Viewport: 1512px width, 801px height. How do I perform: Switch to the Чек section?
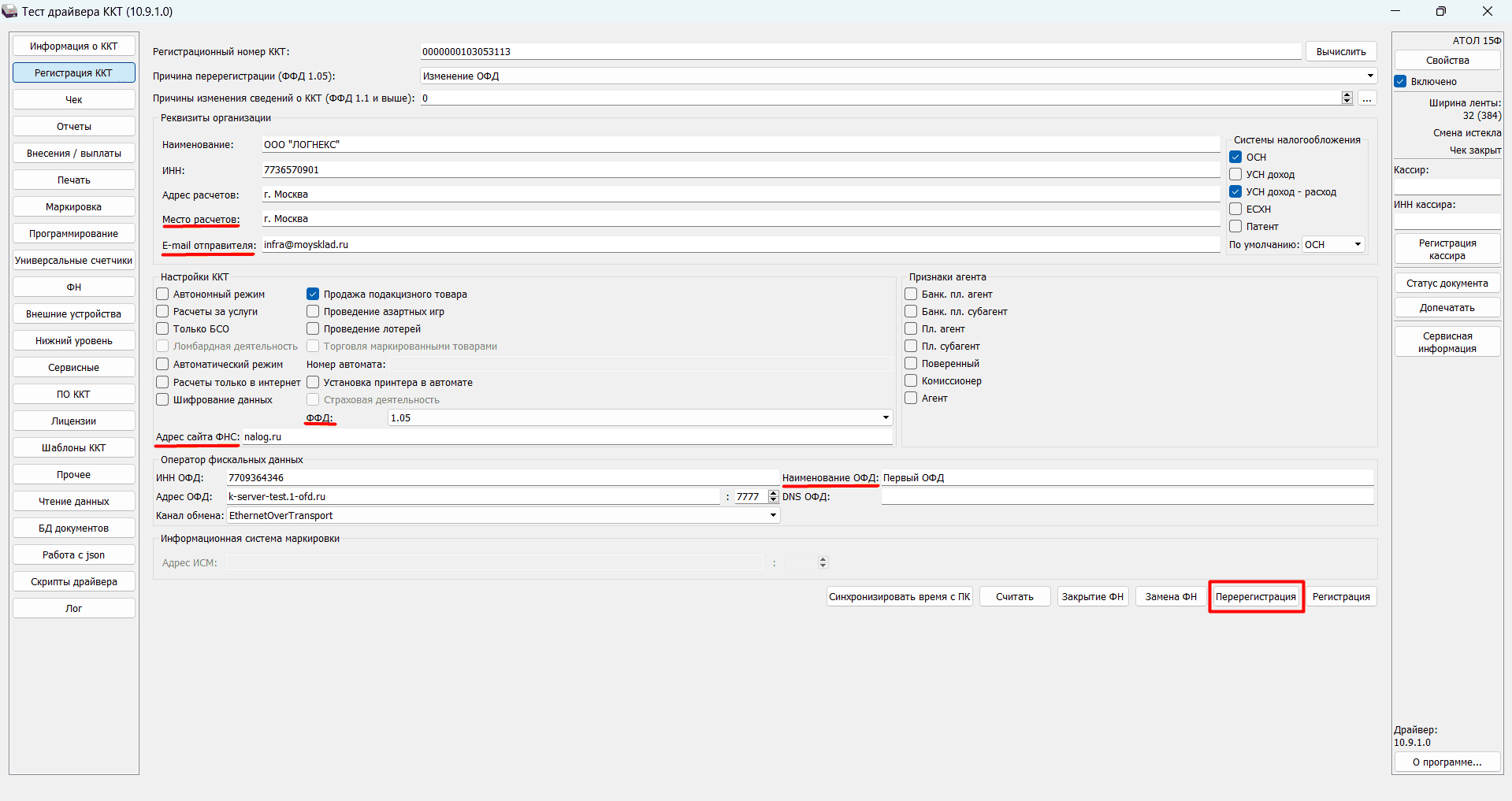[x=74, y=100]
